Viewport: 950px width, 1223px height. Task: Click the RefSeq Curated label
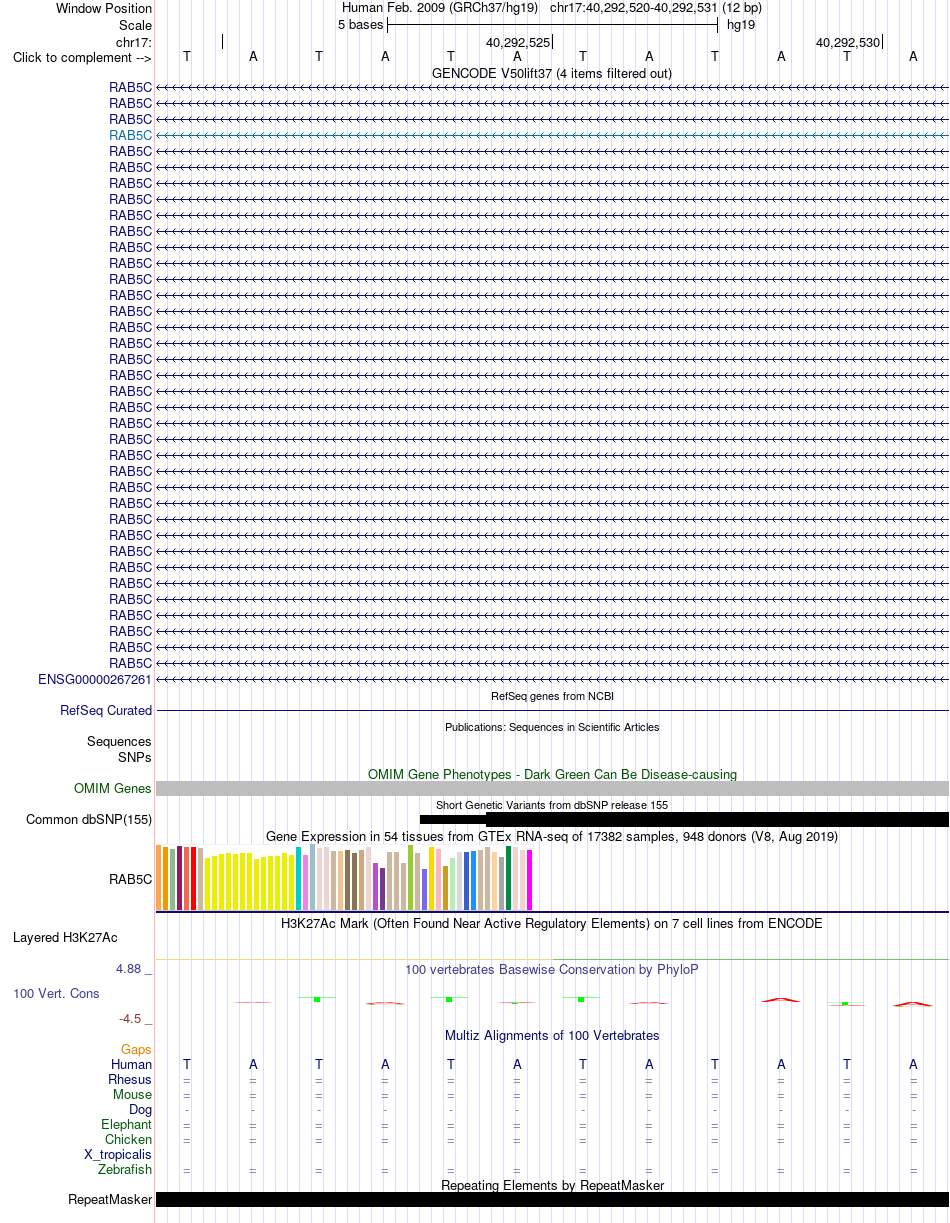coord(106,711)
